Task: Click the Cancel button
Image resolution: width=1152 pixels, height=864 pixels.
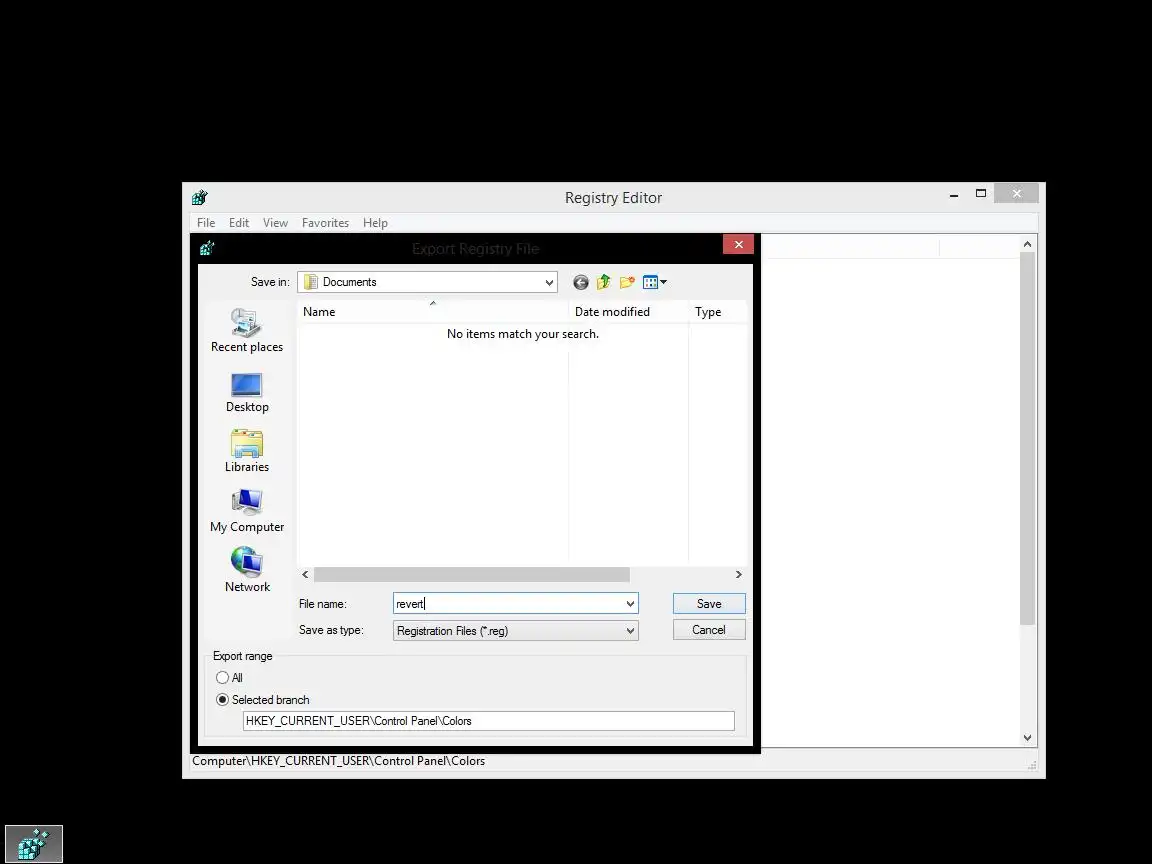Action: (x=709, y=630)
